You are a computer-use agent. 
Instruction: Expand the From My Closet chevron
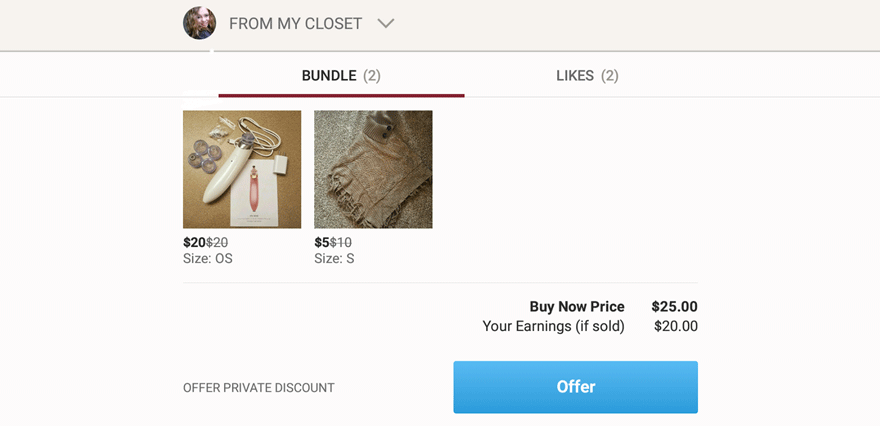coord(385,23)
